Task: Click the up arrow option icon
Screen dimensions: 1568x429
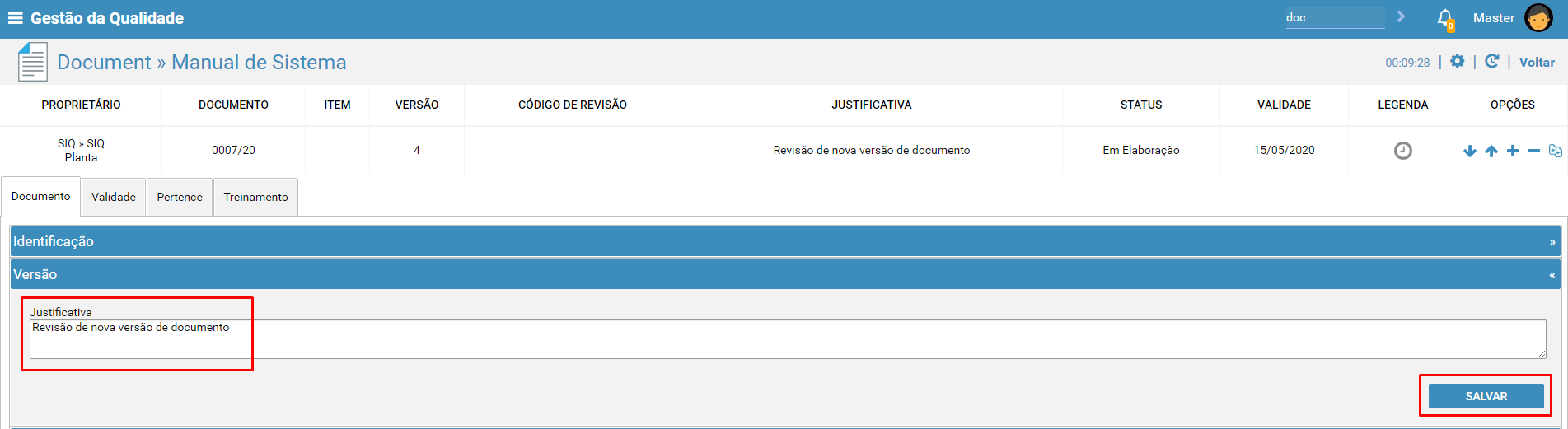Action: [x=1491, y=151]
